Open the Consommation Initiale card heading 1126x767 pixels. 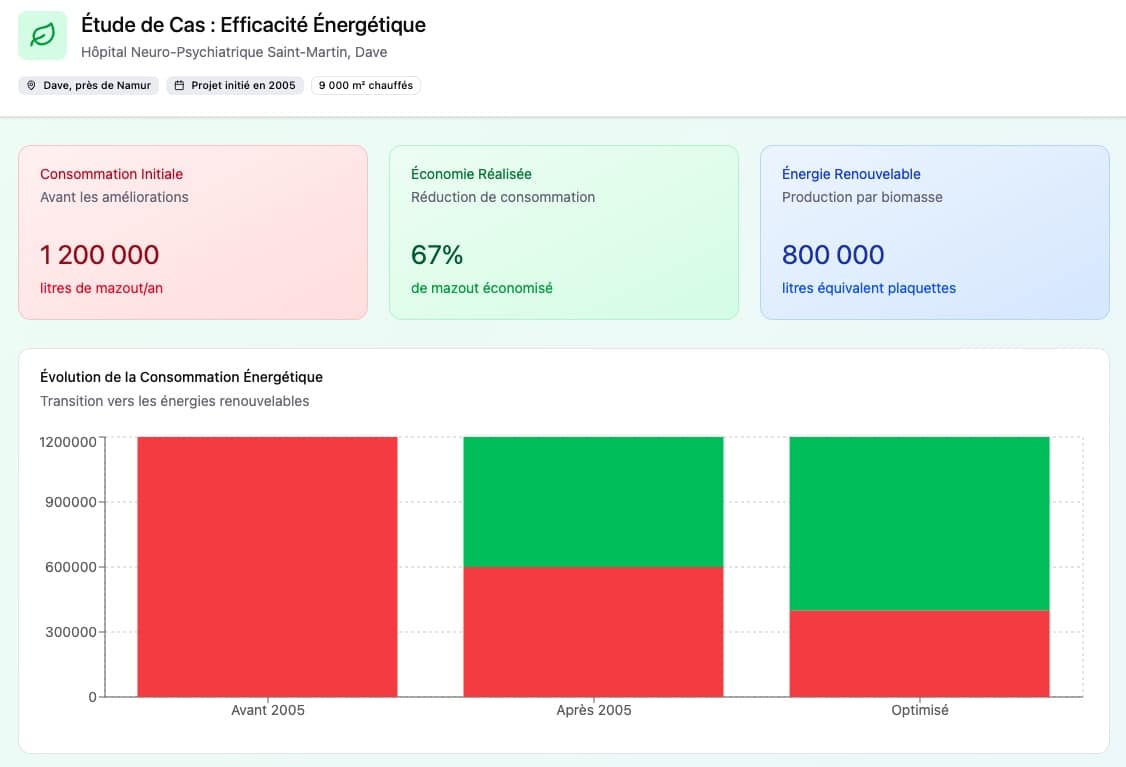coord(111,174)
